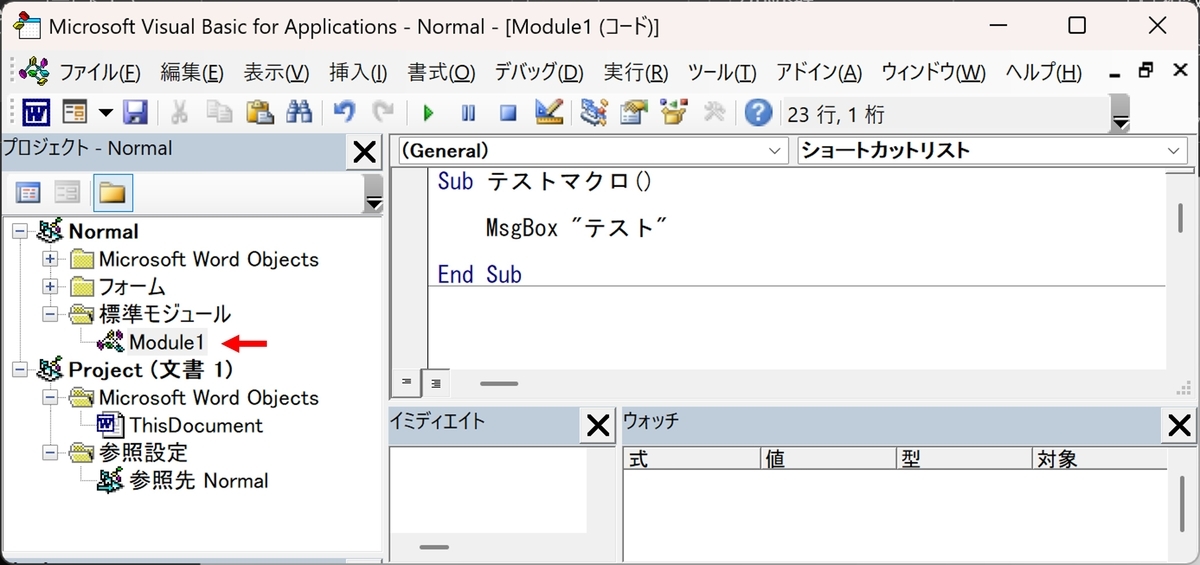
Task: Click the View Microsoft Word toolbar icon
Action: click(x=36, y=112)
